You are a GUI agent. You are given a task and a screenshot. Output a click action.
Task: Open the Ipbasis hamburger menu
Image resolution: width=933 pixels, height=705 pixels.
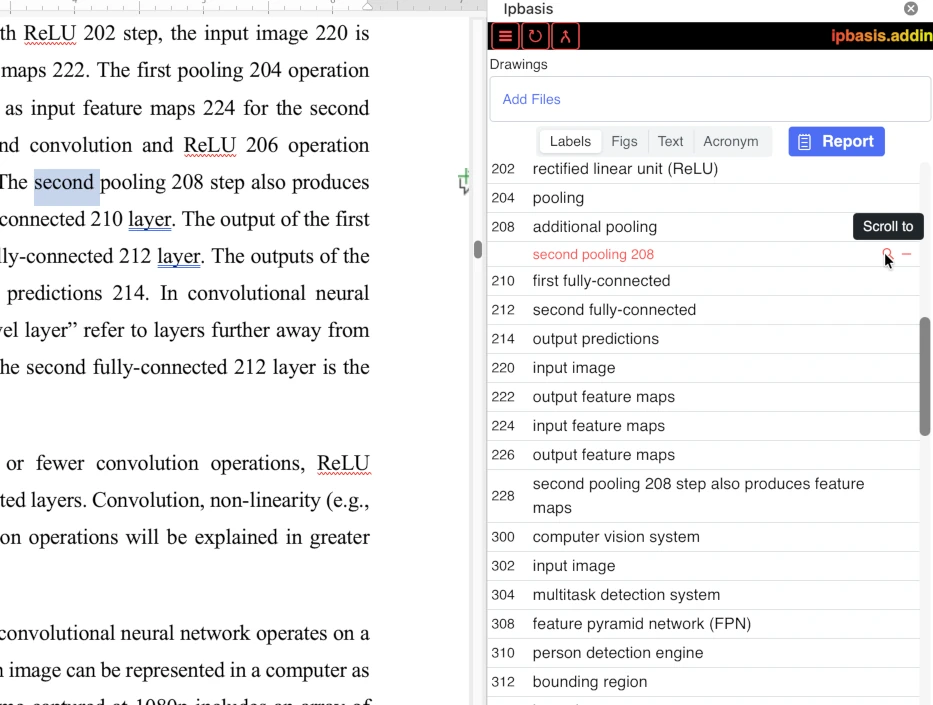point(505,37)
